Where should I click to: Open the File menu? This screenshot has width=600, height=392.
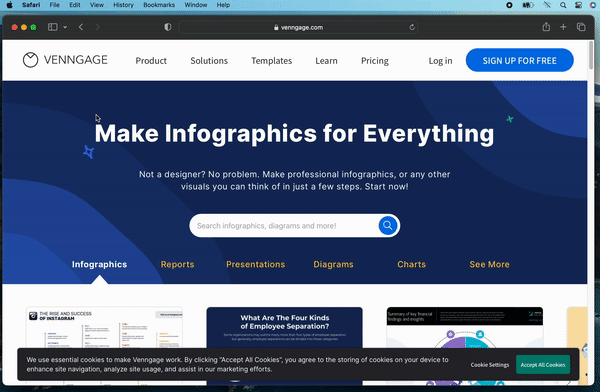pos(55,5)
